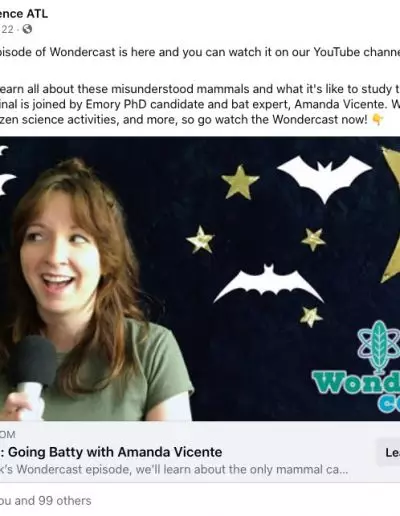Image resolution: width=400 pixels, height=516 pixels.
Task: Open the Science ATL page name link
Action: pyautogui.click(x=23, y=14)
